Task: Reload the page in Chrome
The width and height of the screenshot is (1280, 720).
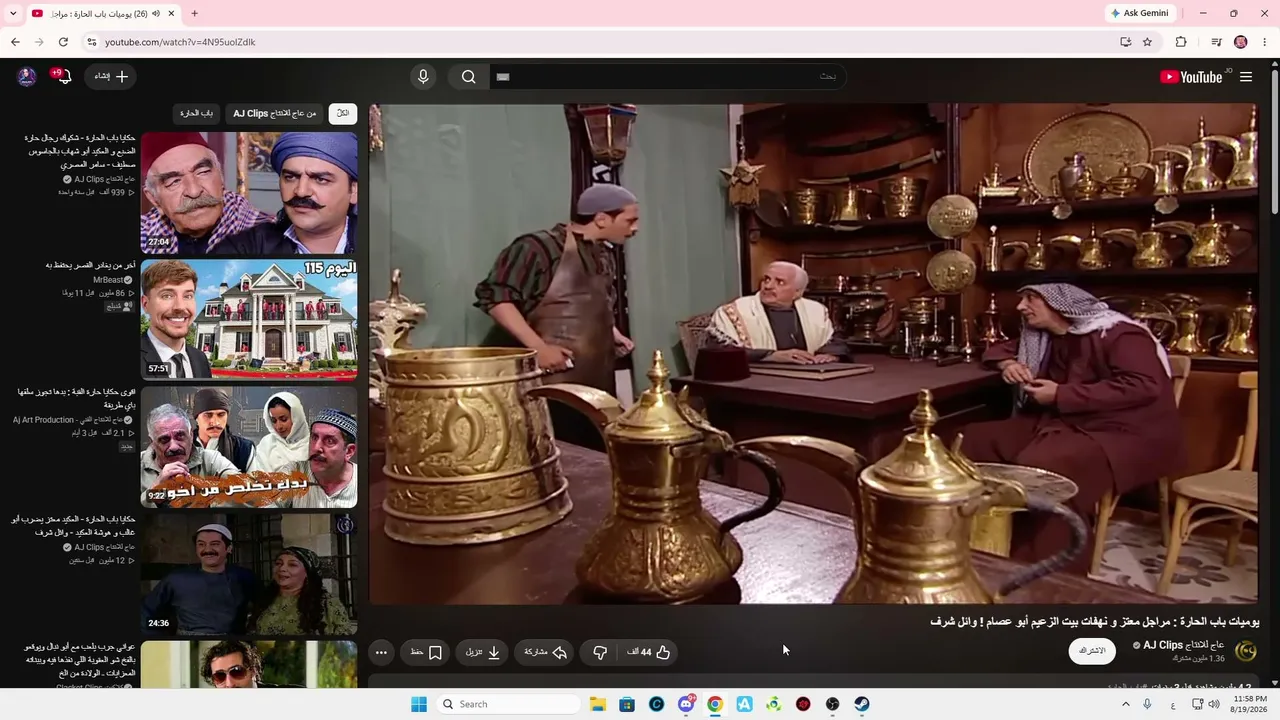Action: coord(63,42)
